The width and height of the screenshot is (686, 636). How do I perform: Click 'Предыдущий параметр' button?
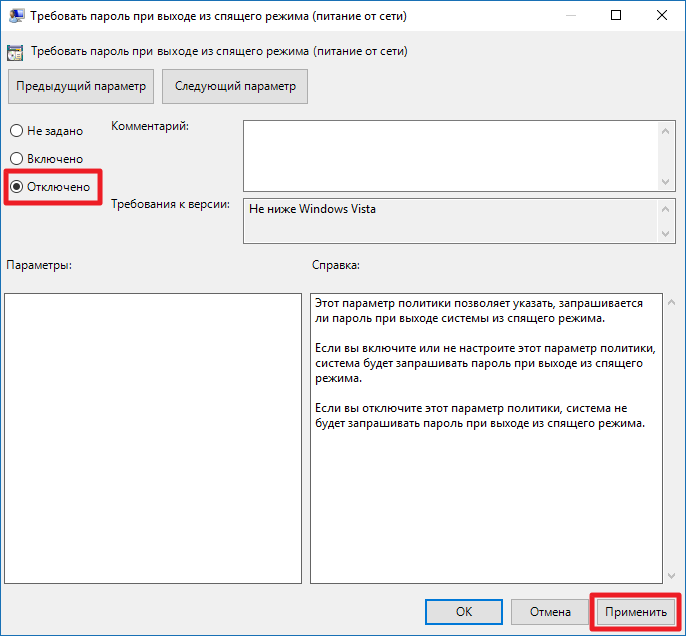81,86
